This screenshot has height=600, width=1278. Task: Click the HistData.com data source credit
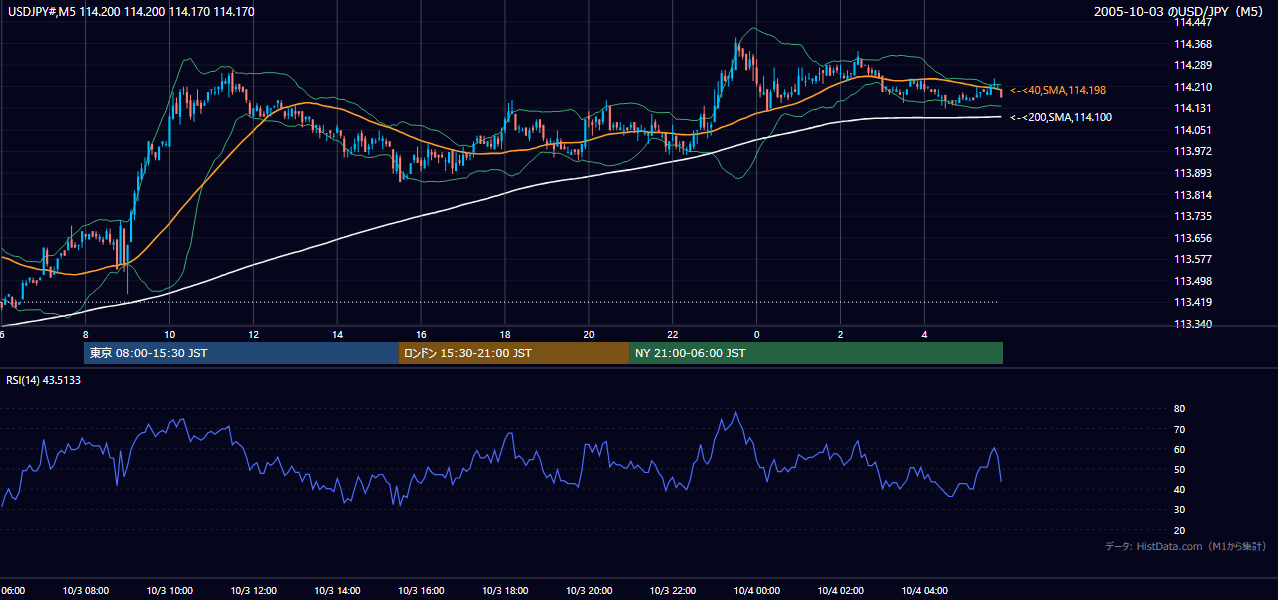coord(1186,546)
